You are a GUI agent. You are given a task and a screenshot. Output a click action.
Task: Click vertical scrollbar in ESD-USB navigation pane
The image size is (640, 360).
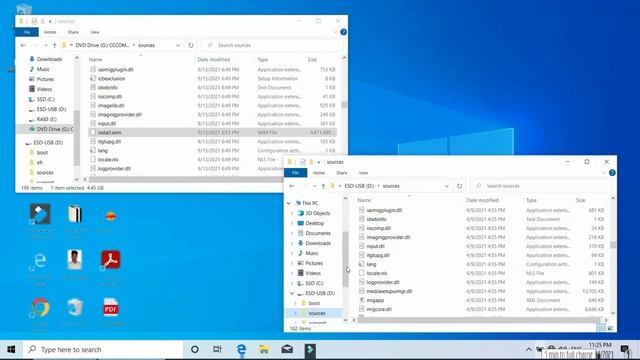tap(345, 259)
